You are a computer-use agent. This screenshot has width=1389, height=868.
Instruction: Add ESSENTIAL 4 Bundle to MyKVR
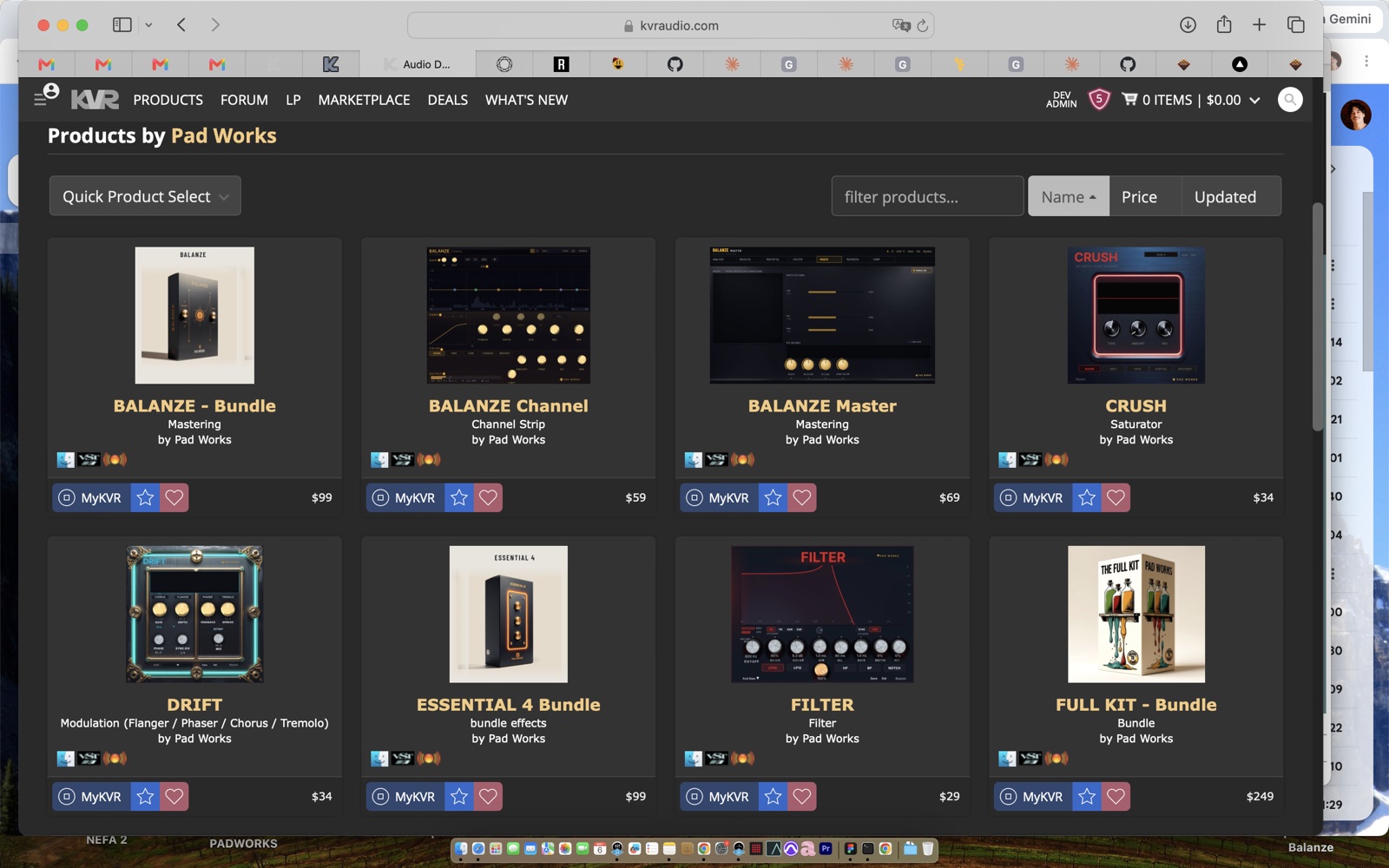point(405,796)
